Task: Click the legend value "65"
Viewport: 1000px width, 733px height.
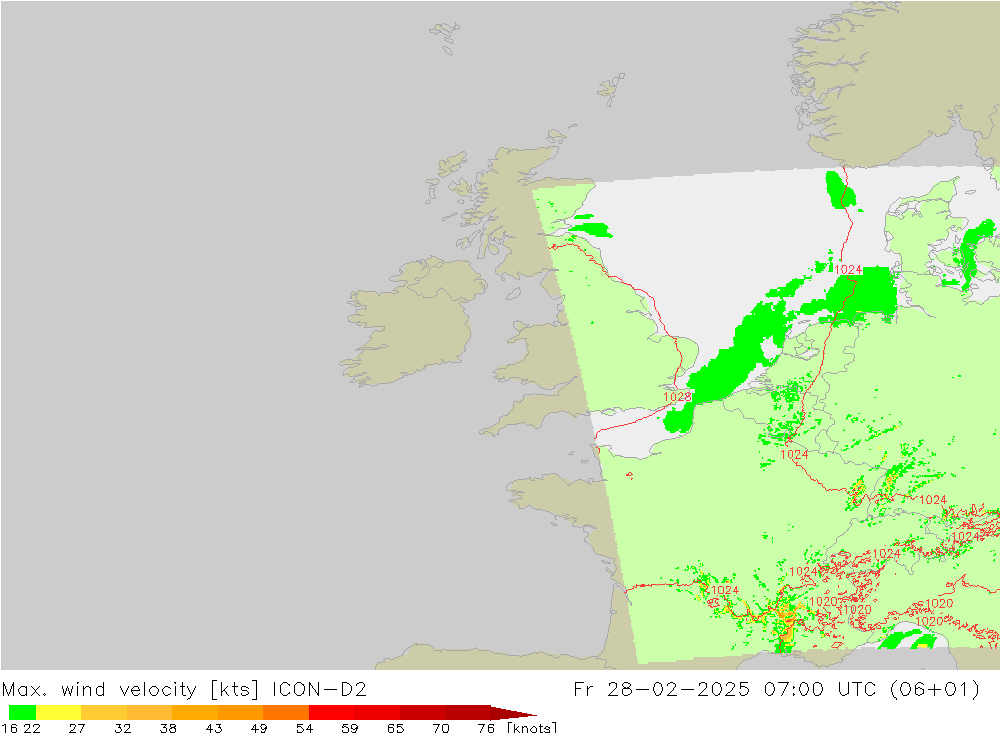Action: point(395,728)
